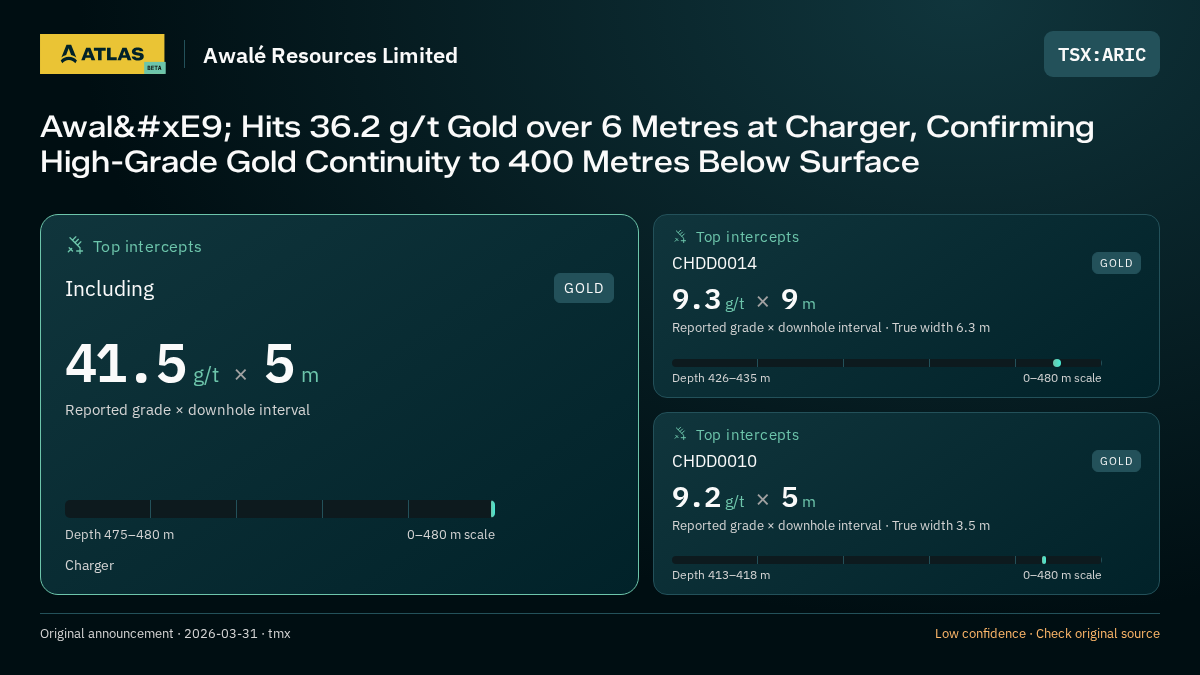The height and width of the screenshot is (675, 1200).
Task: Click the GOLD badge on the CHDD0014 card
Action: 1116,263
